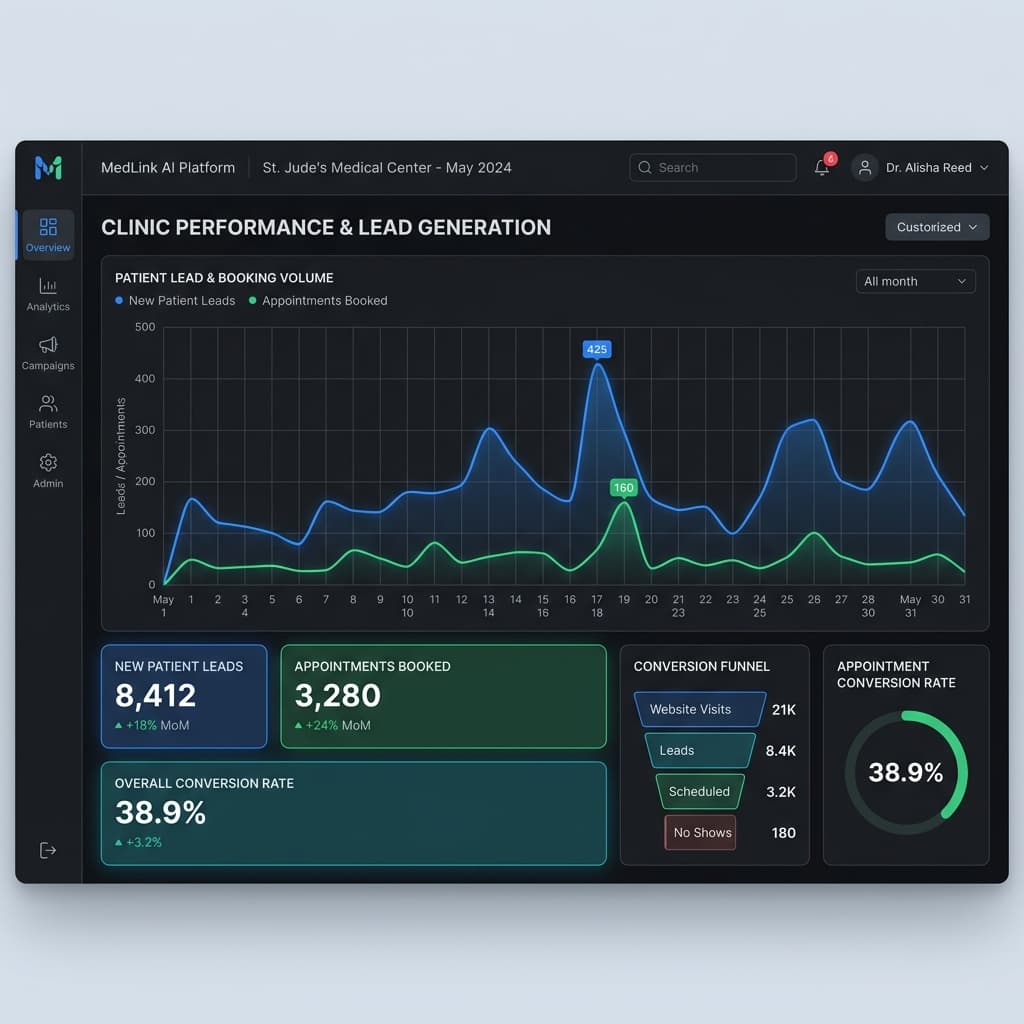Image resolution: width=1024 pixels, height=1024 pixels.
Task: Toggle the Appointments Booked legend series
Action: pos(318,301)
